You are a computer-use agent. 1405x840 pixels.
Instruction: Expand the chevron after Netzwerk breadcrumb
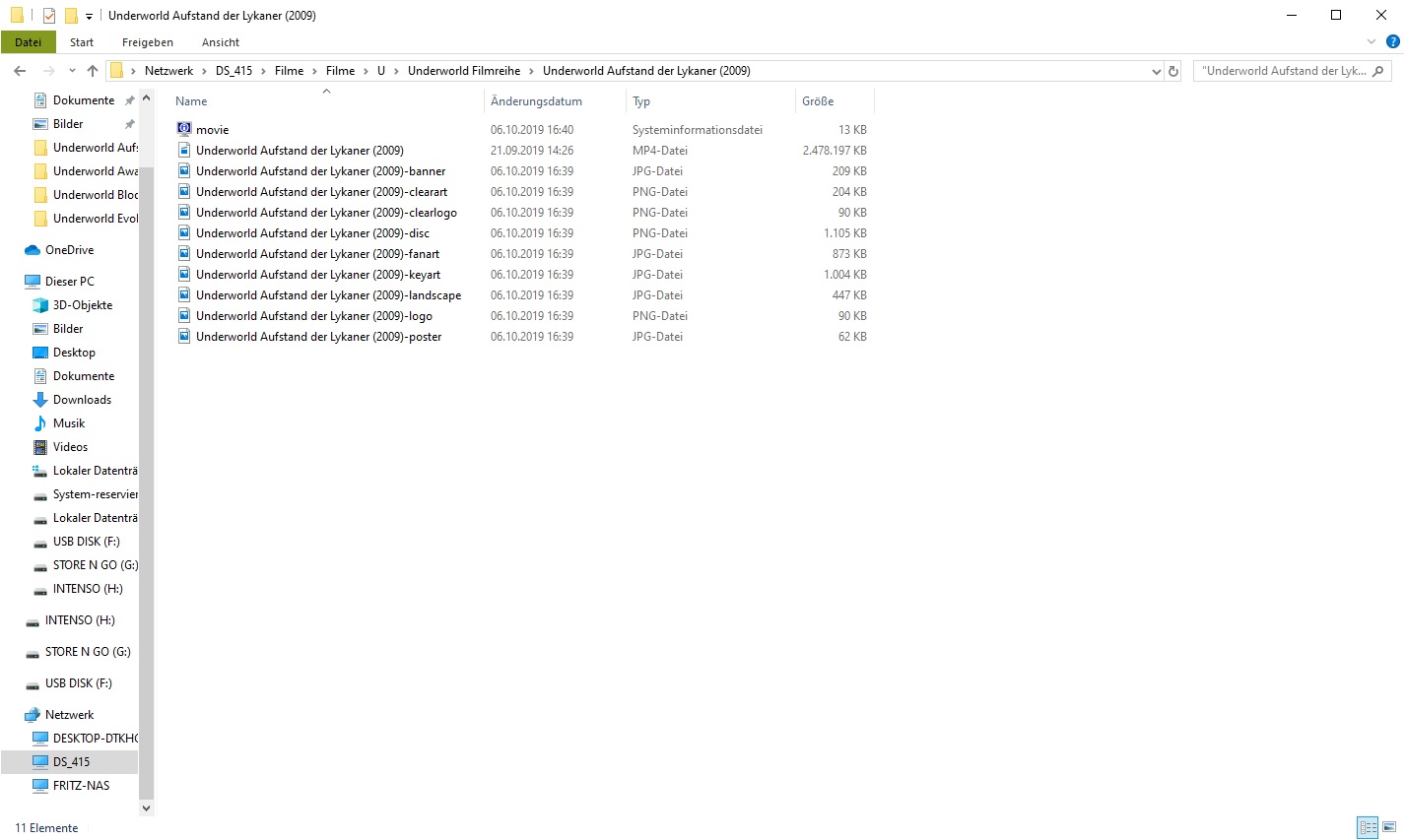tap(204, 71)
